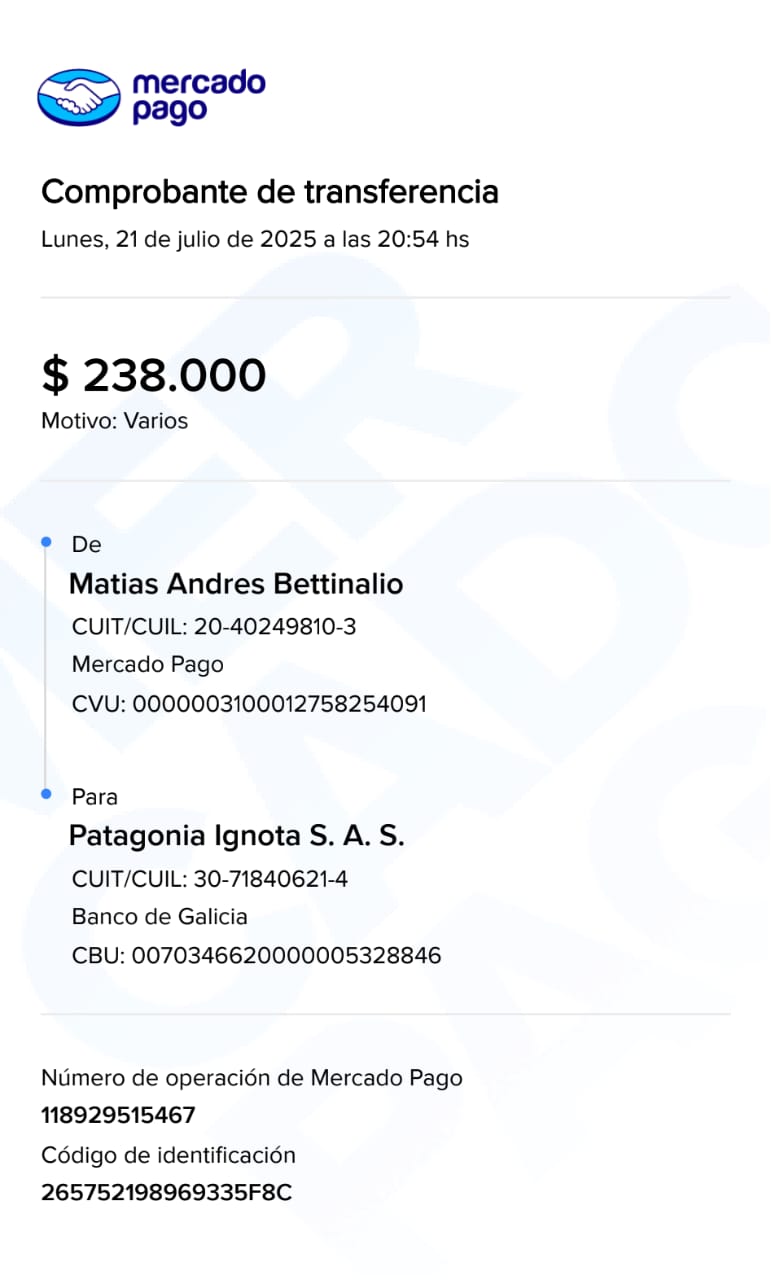Select the $ 238.000 amount
Screen dimensions: 771x1280
click(x=154, y=375)
